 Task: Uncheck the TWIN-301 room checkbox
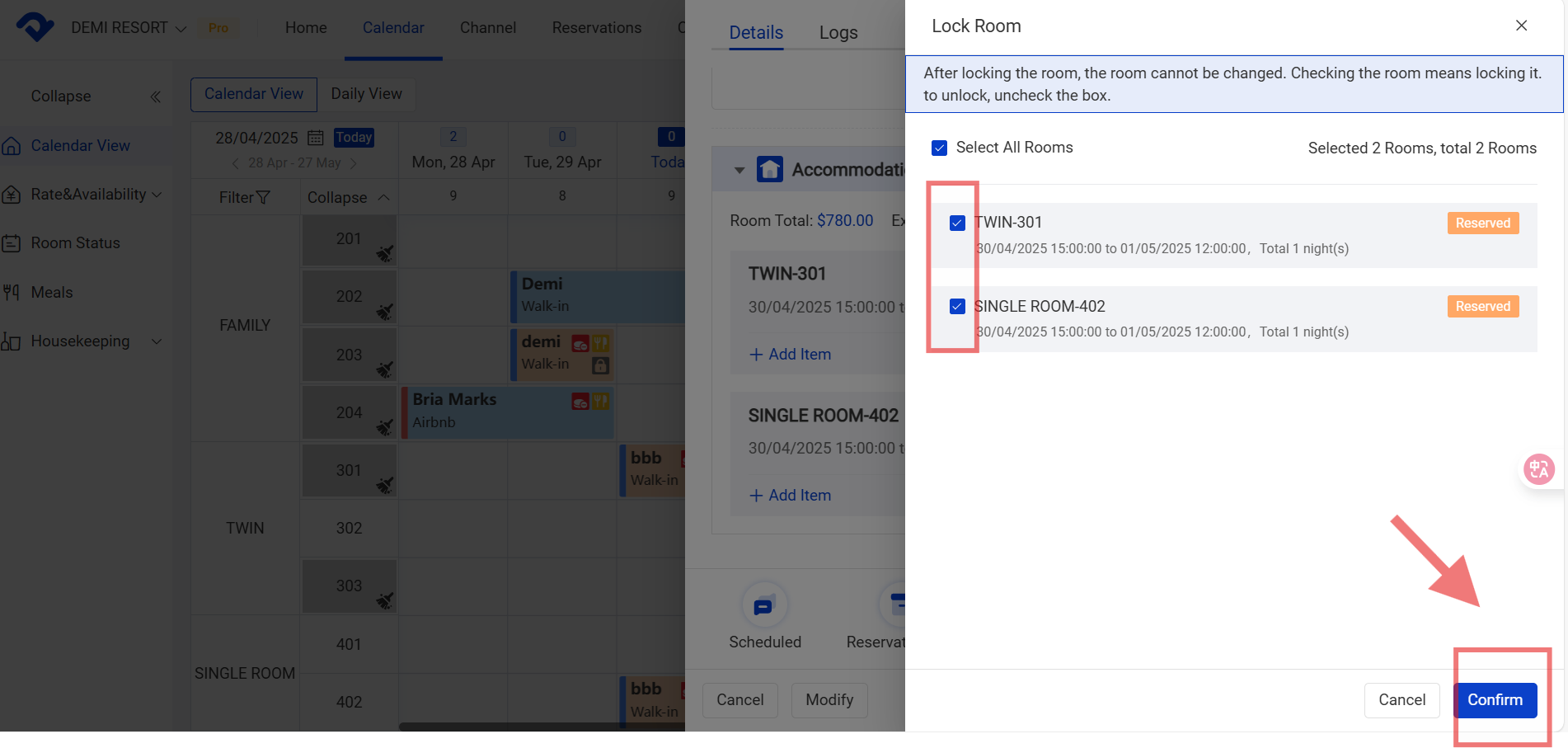point(957,223)
